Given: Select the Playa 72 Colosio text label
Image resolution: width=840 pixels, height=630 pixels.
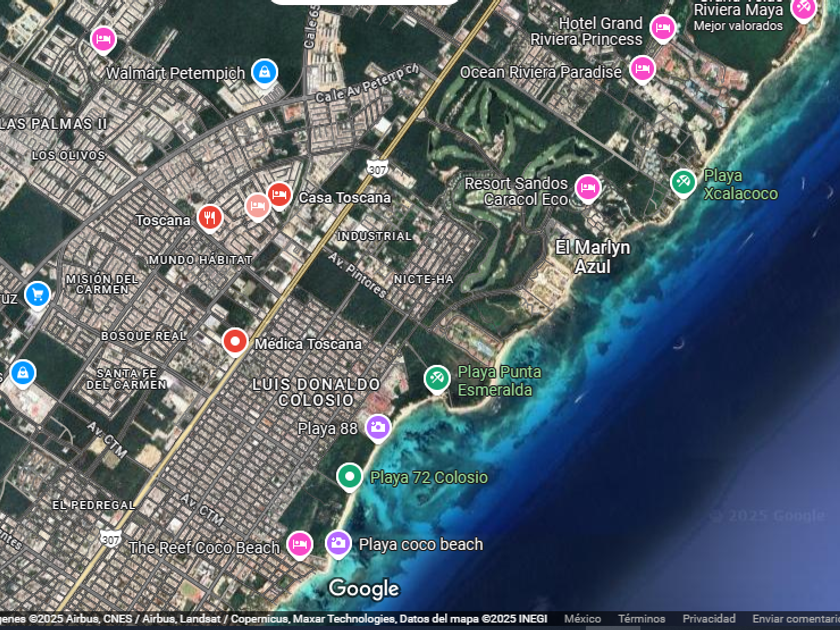Looking at the screenshot, I should tap(429, 477).
